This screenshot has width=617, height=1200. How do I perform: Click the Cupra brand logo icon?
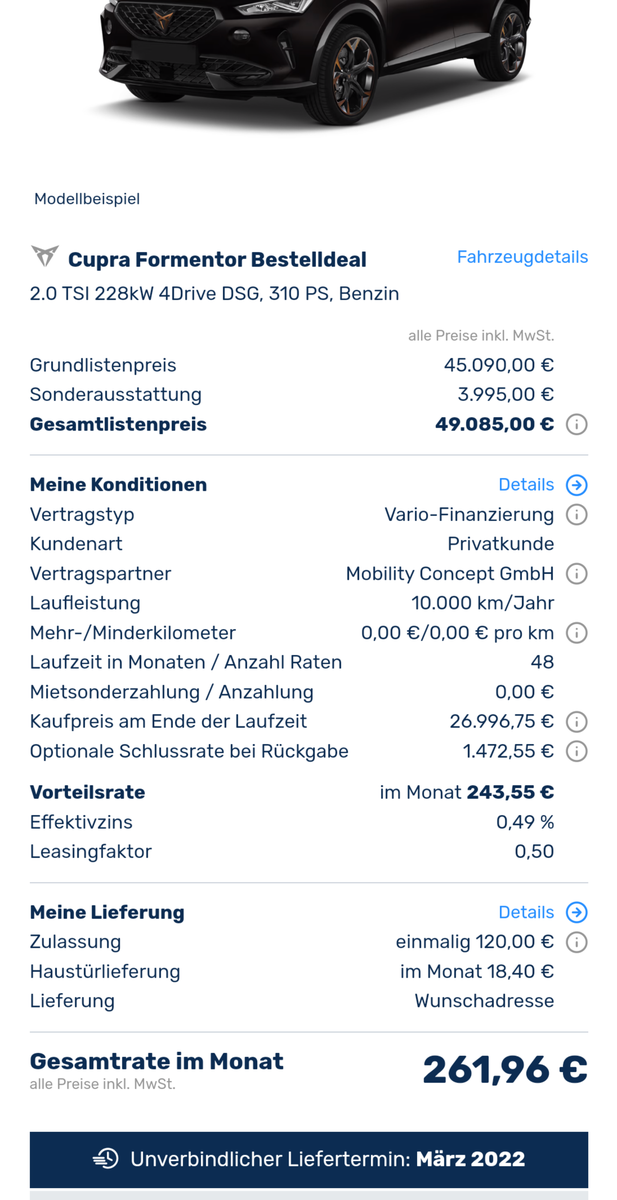click(x=45, y=257)
